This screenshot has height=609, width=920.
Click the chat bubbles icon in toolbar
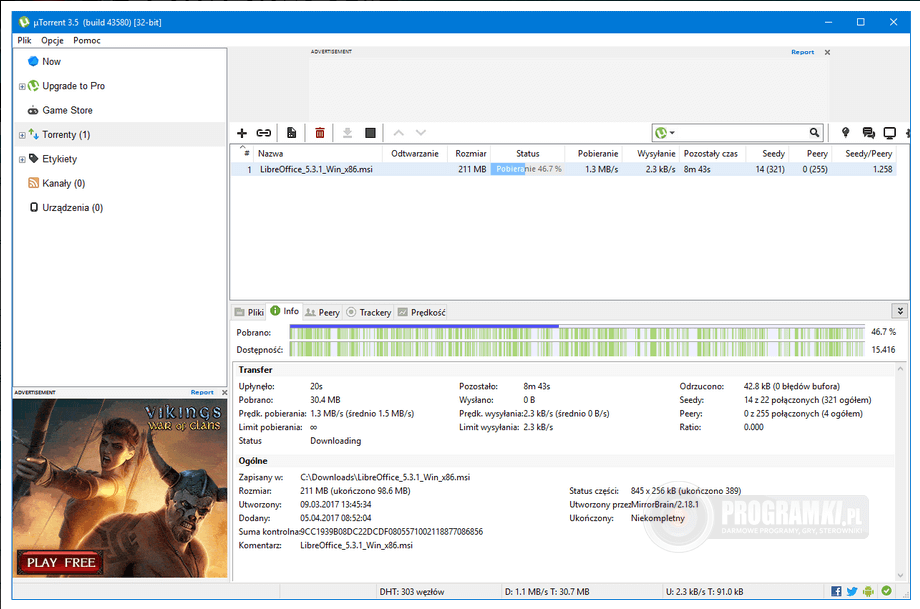pyautogui.click(x=868, y=133)
